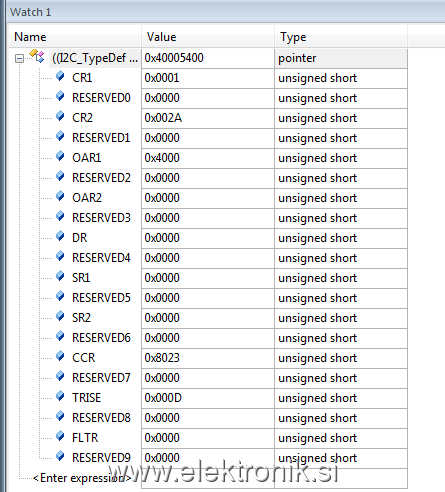Screen dimensions: 445x492
Task: Click the member icon next to RESERVED8
Action: (60, 416)
